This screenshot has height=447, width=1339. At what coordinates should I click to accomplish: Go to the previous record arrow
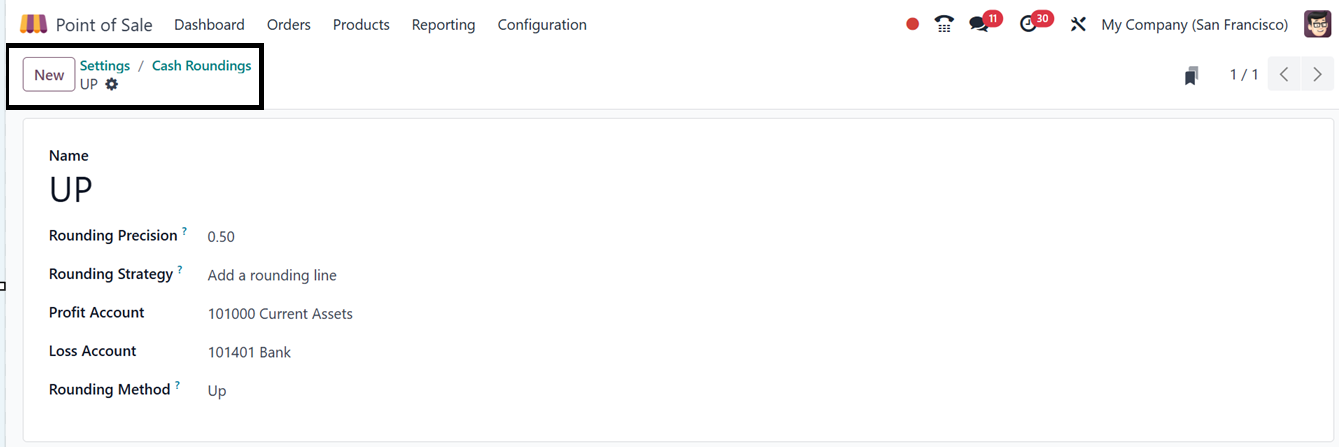coord(1284,74)
